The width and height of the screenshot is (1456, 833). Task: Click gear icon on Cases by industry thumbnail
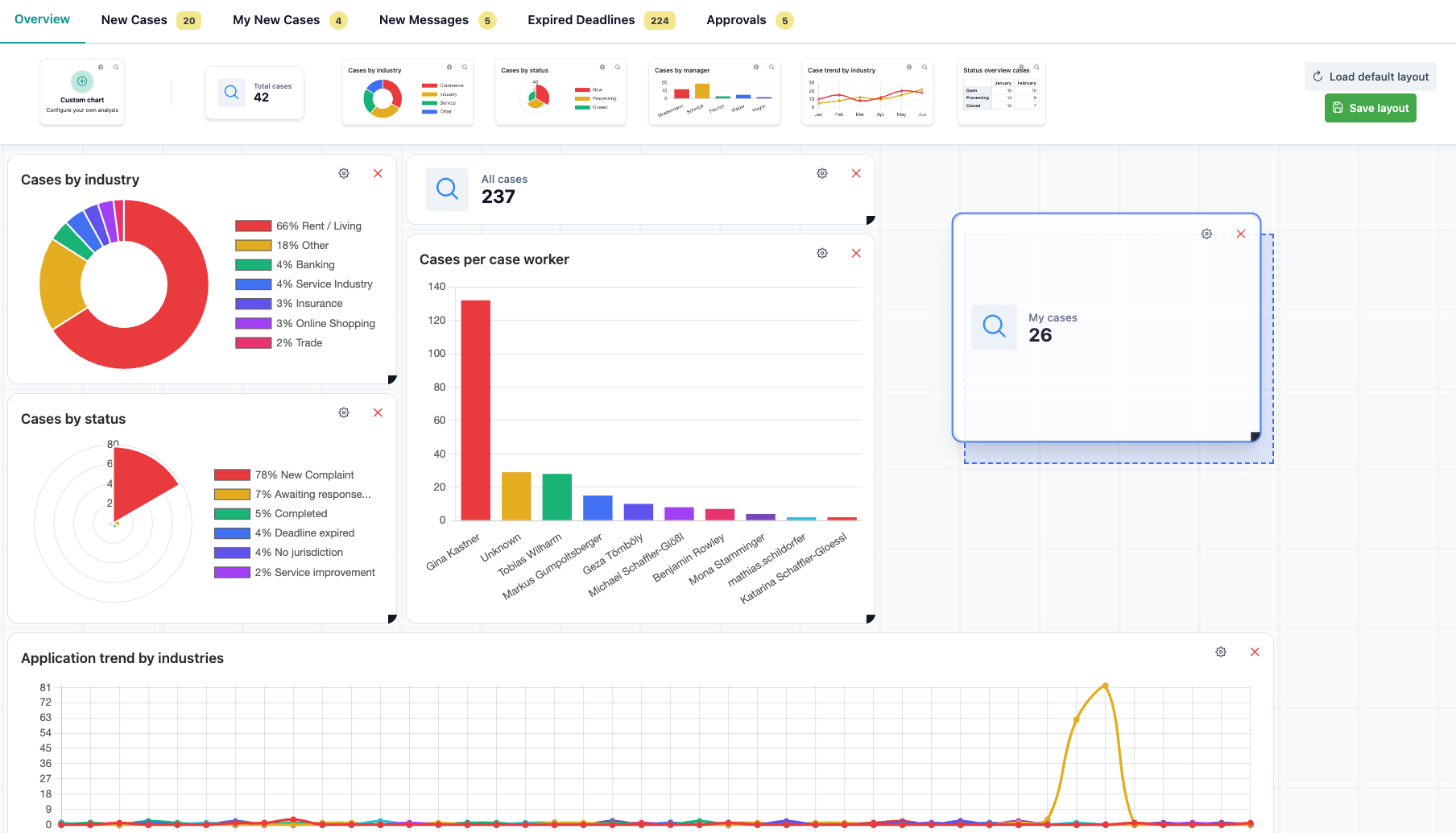pos(449,67)
